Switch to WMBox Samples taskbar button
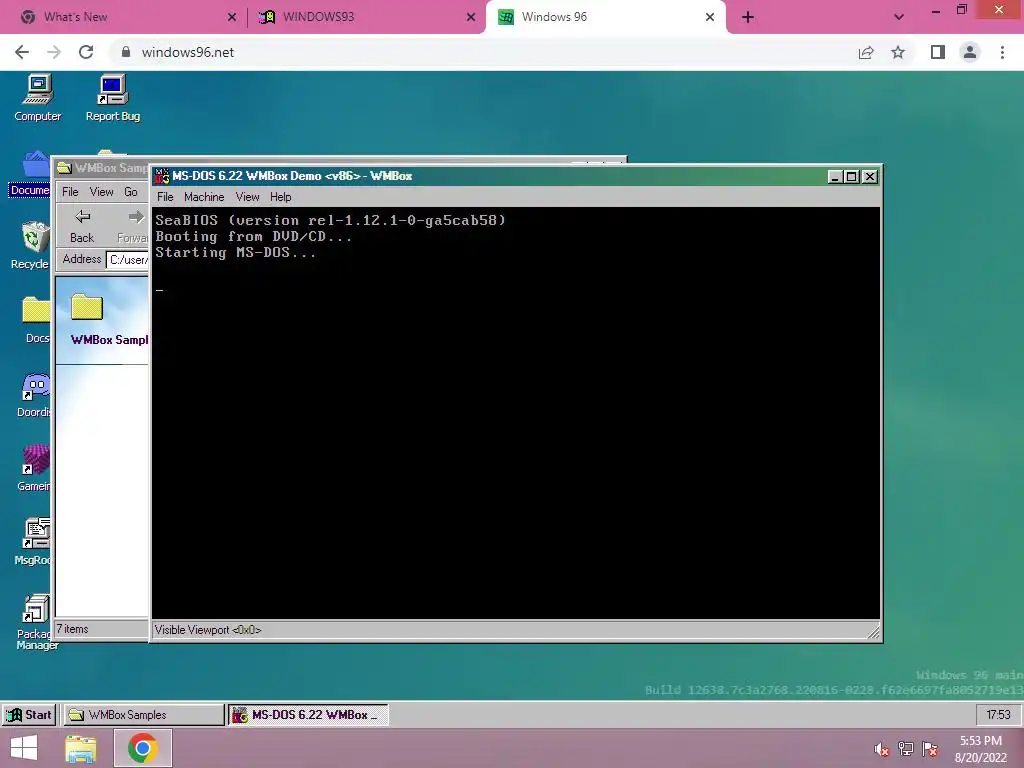 pyautogui.click(x=144, y=715)
